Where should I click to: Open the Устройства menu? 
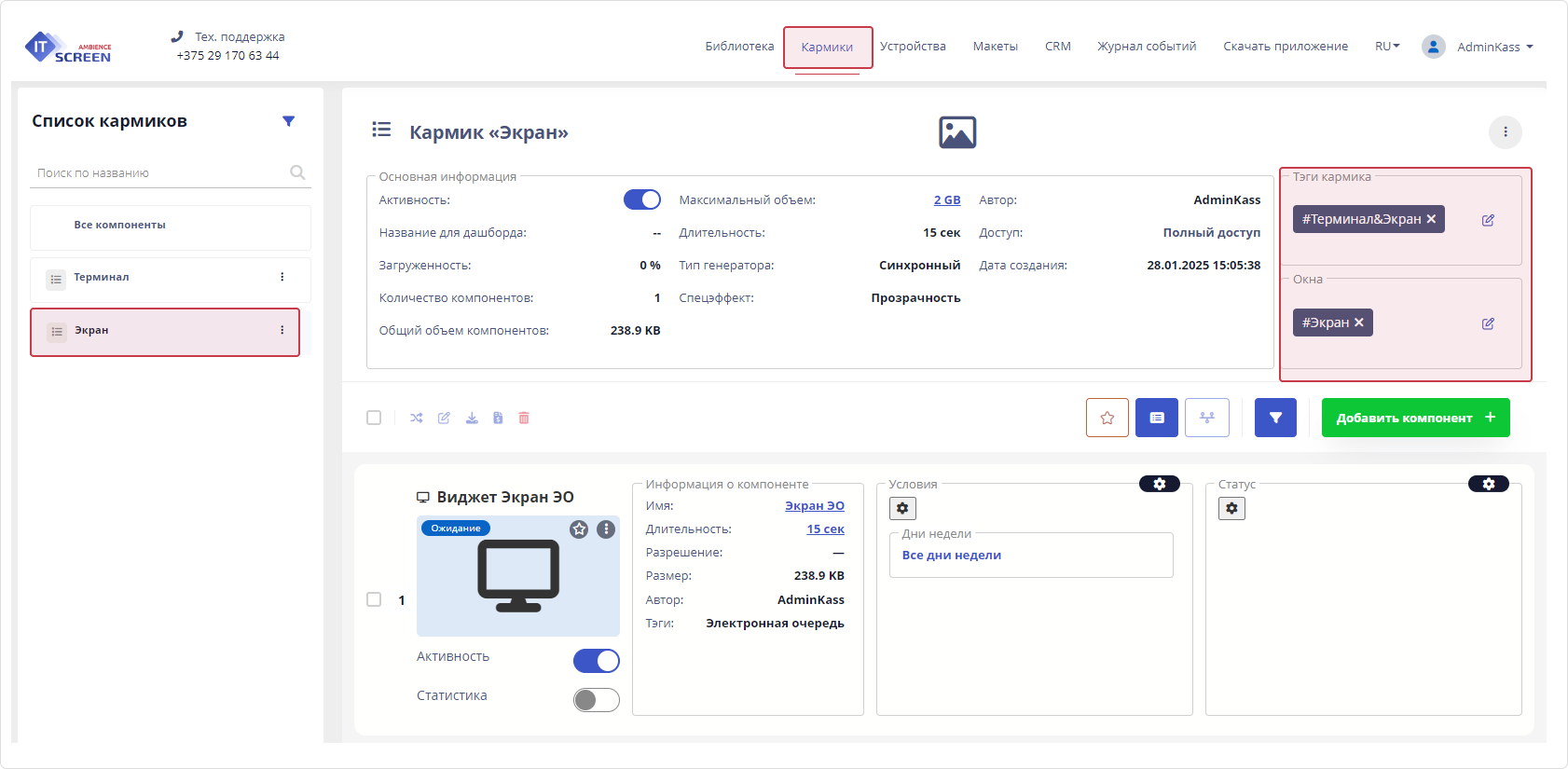913,47
